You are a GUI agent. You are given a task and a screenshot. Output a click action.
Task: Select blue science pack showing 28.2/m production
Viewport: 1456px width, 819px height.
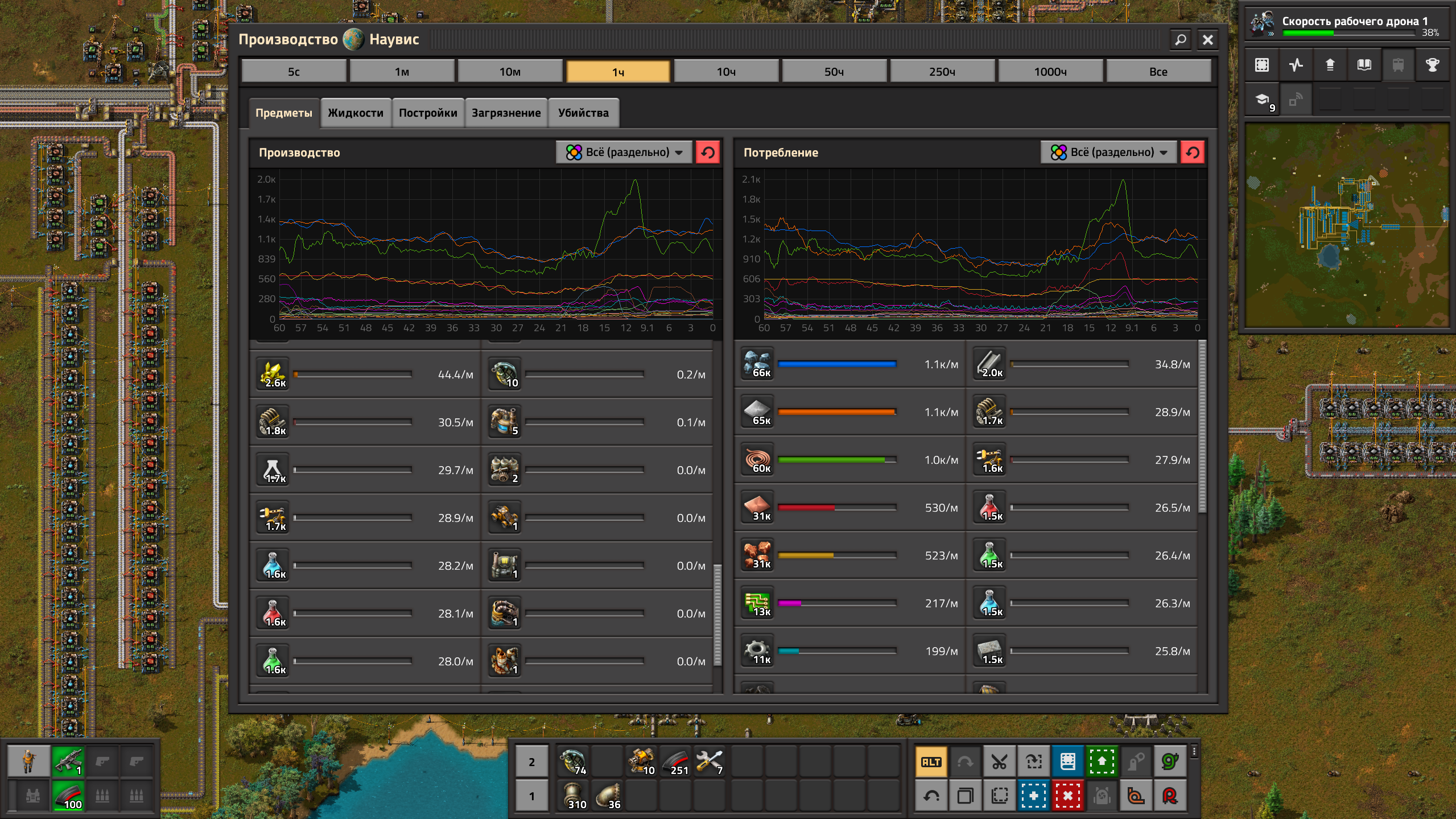[273, 566]
